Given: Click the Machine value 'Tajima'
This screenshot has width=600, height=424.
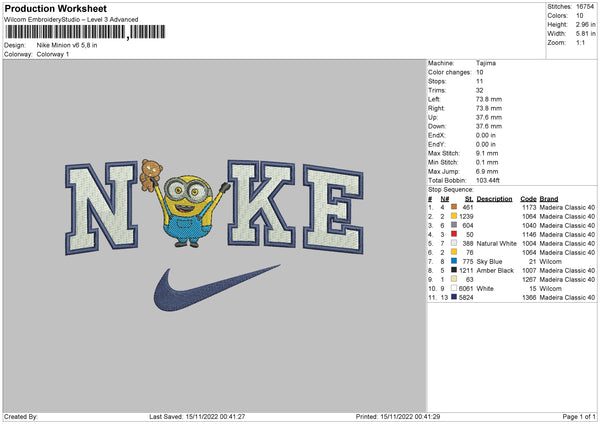Looking at the screenshot, I should 486,63.
